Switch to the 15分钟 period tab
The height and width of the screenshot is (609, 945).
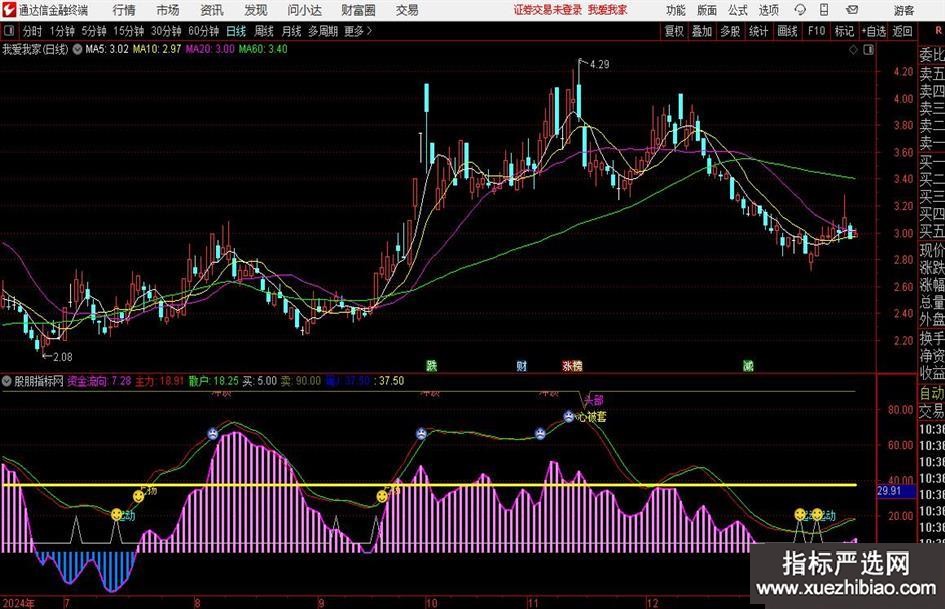tap(129, 31)
